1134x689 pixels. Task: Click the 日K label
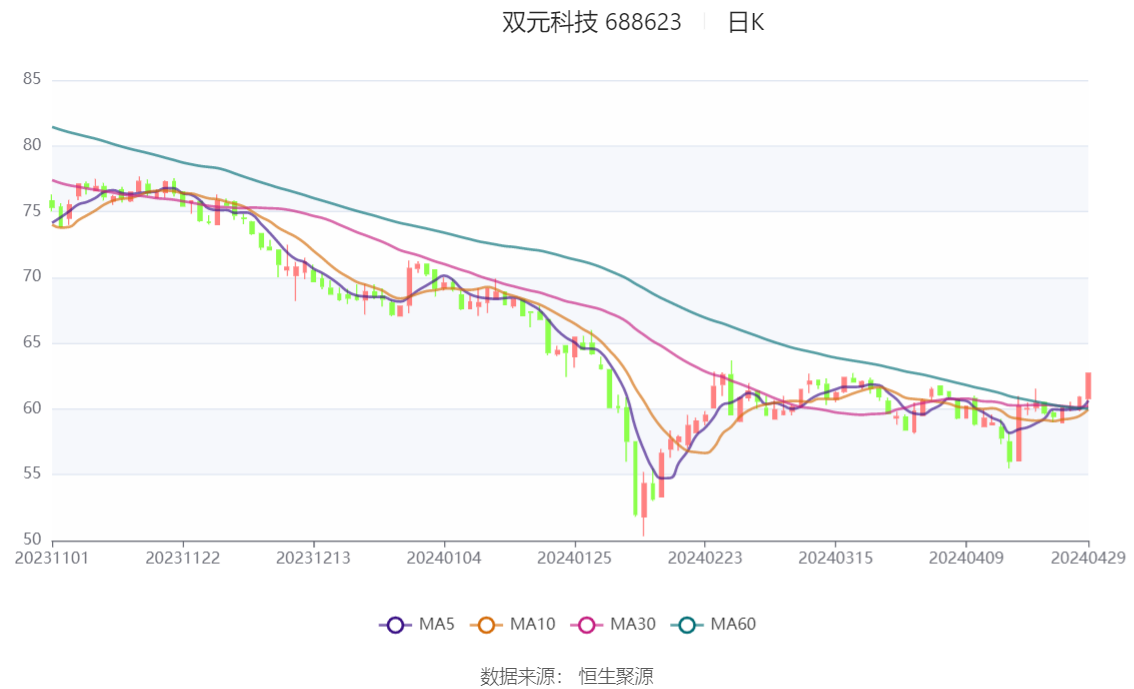point(746,22)
